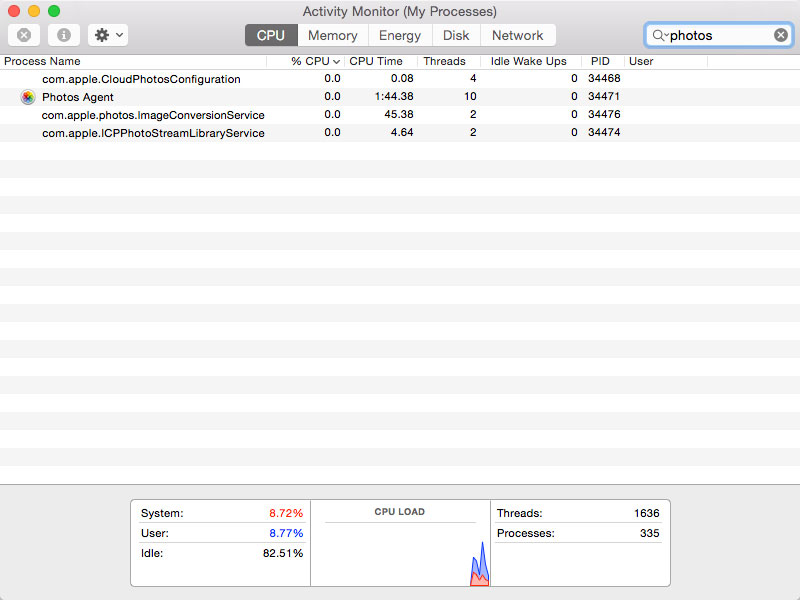This screenshot has width=800, height=600.
Task: Switch to the Memory tab
Action: pos(333,35)
